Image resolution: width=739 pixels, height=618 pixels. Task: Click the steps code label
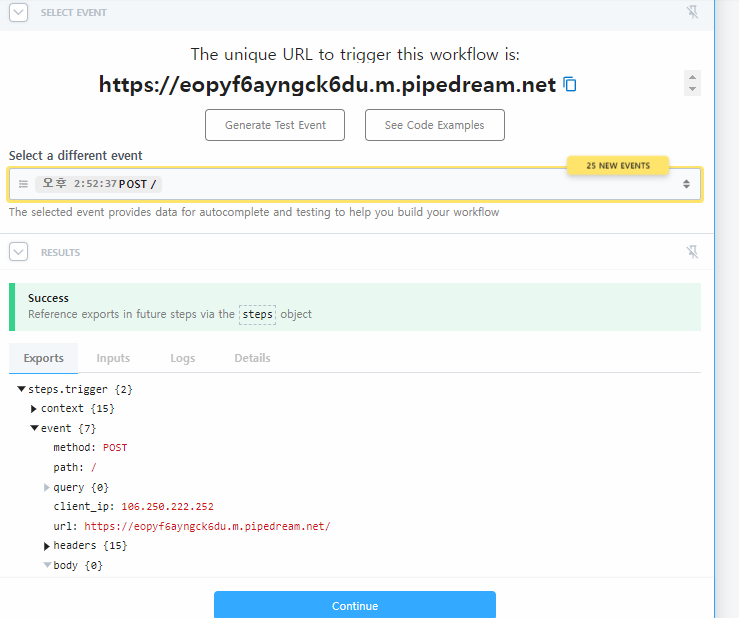(x=257, y=314)
